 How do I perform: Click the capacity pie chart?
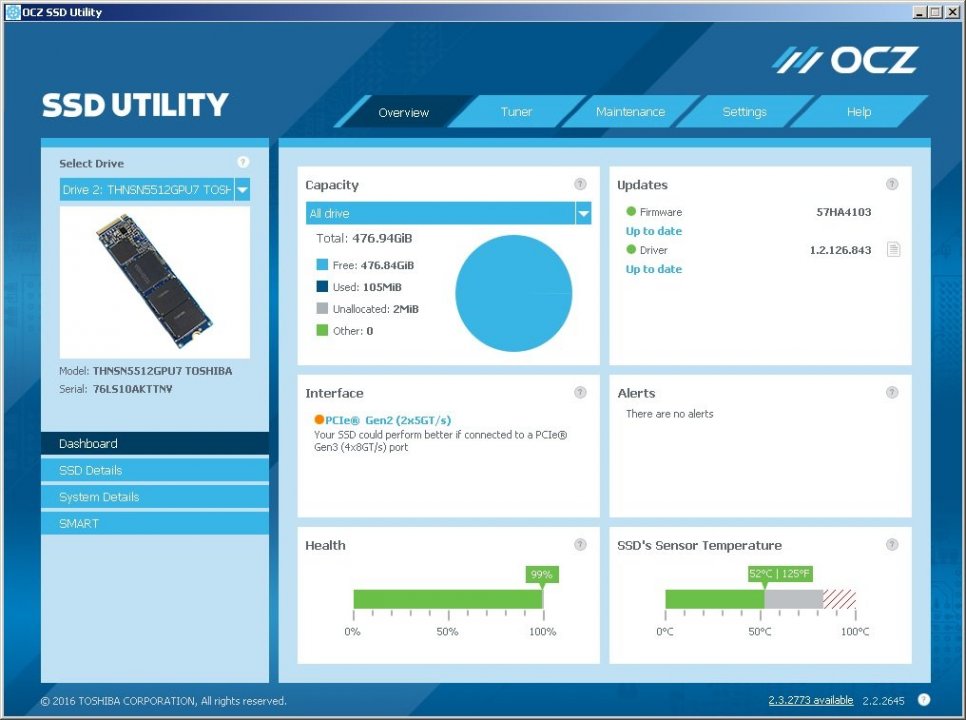pos(513,293)
